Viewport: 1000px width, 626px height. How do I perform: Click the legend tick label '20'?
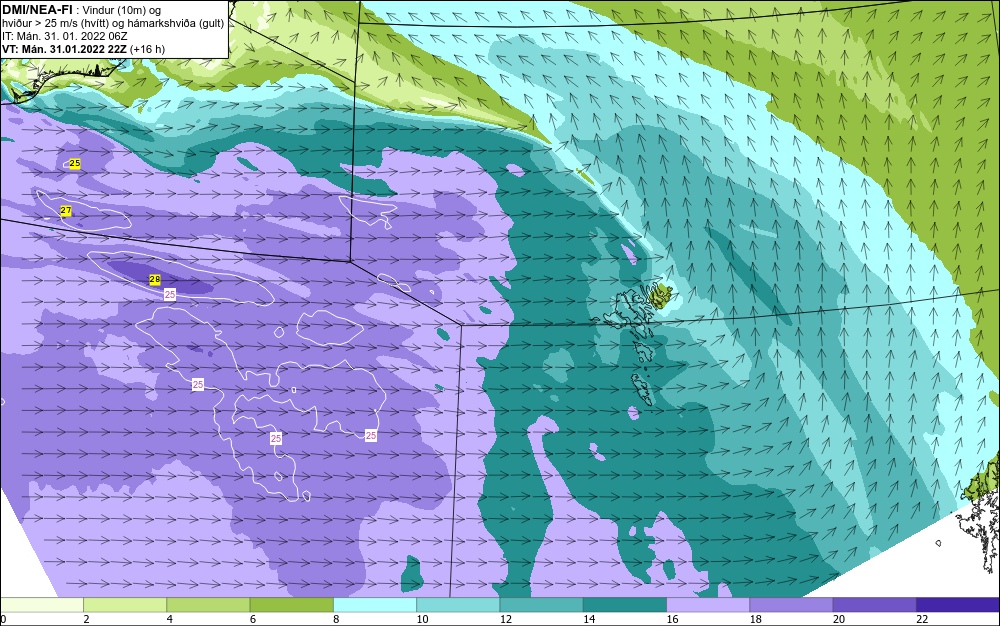(839, 619)
